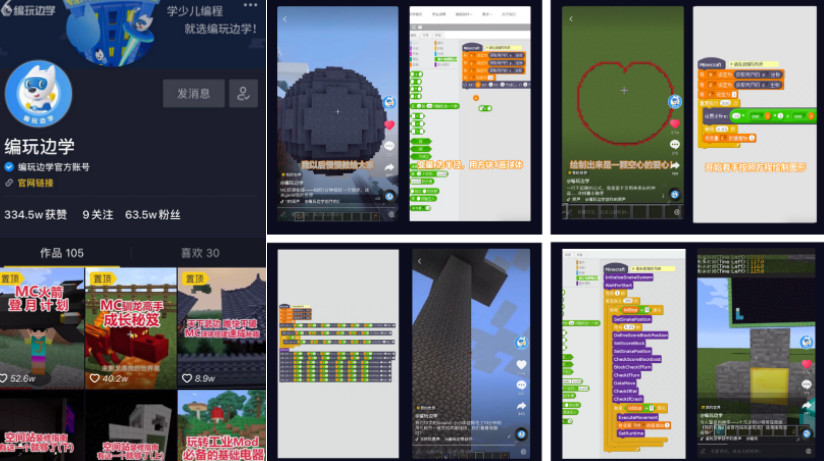Open comments on the stone tower video

(x=521, y=385)
